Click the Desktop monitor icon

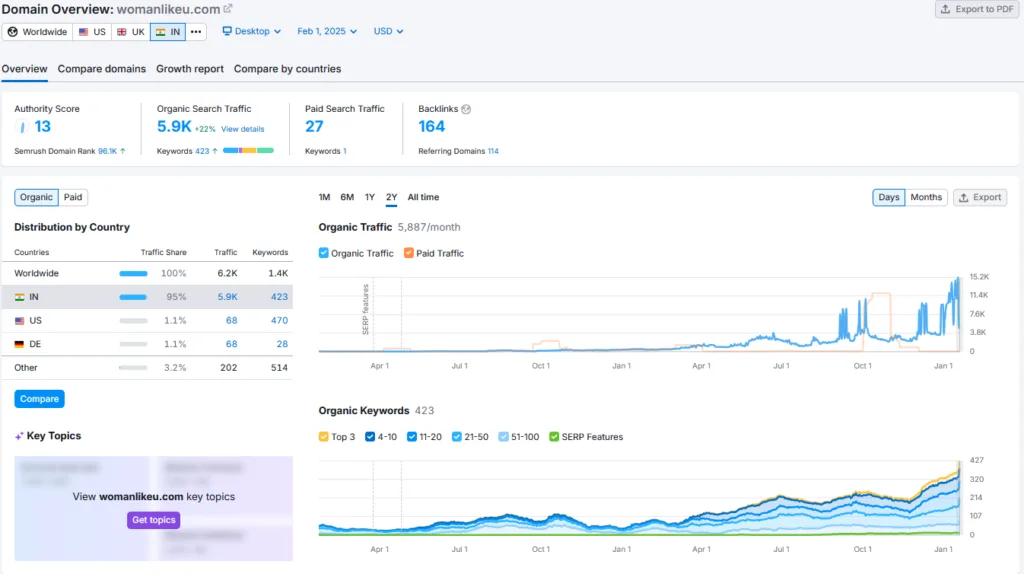pyautogui.click(x=227, y=31)
